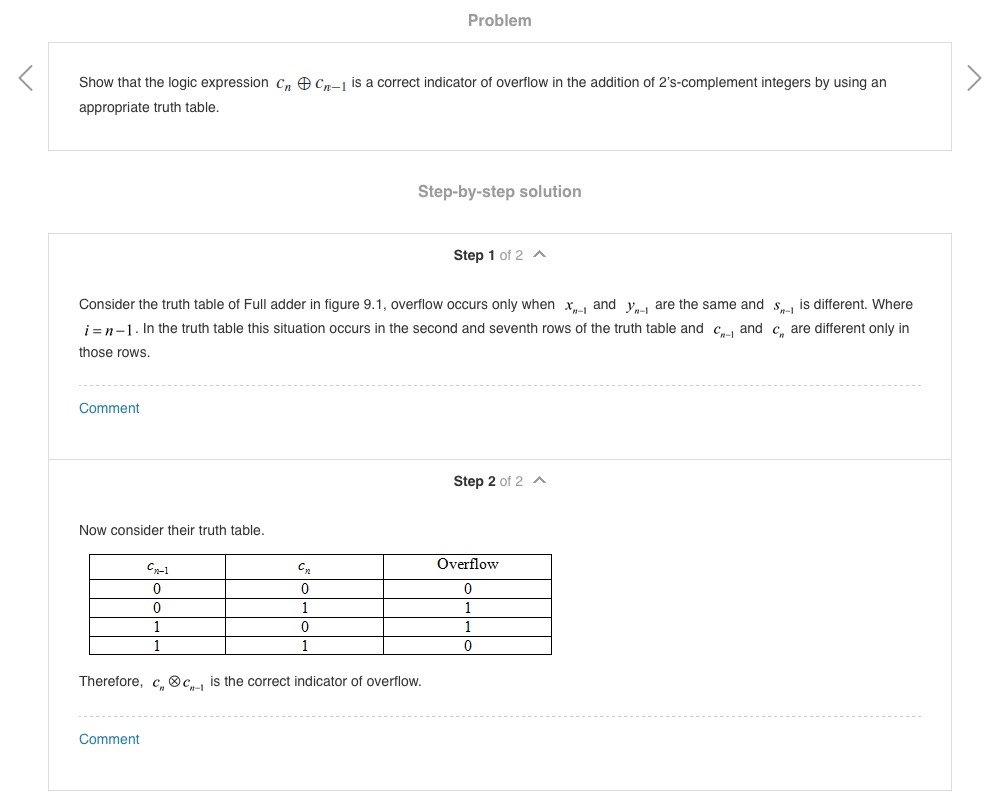Image resolution: width=1000 pixels, height=801 pixels.
Task: Click the "Step 1 of 2" label
Action: click(x=487, y=255)
